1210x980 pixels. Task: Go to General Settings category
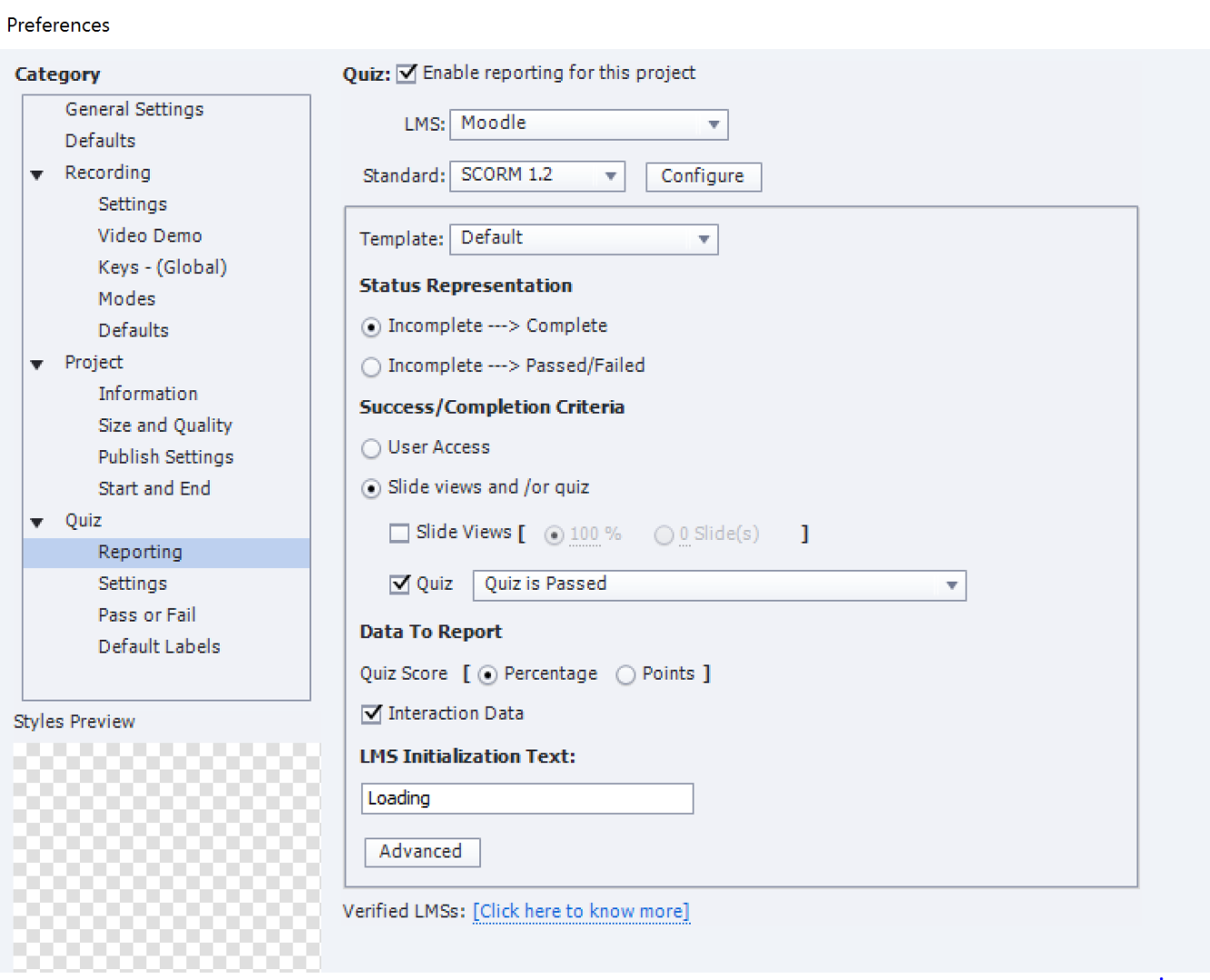[134, 109]
